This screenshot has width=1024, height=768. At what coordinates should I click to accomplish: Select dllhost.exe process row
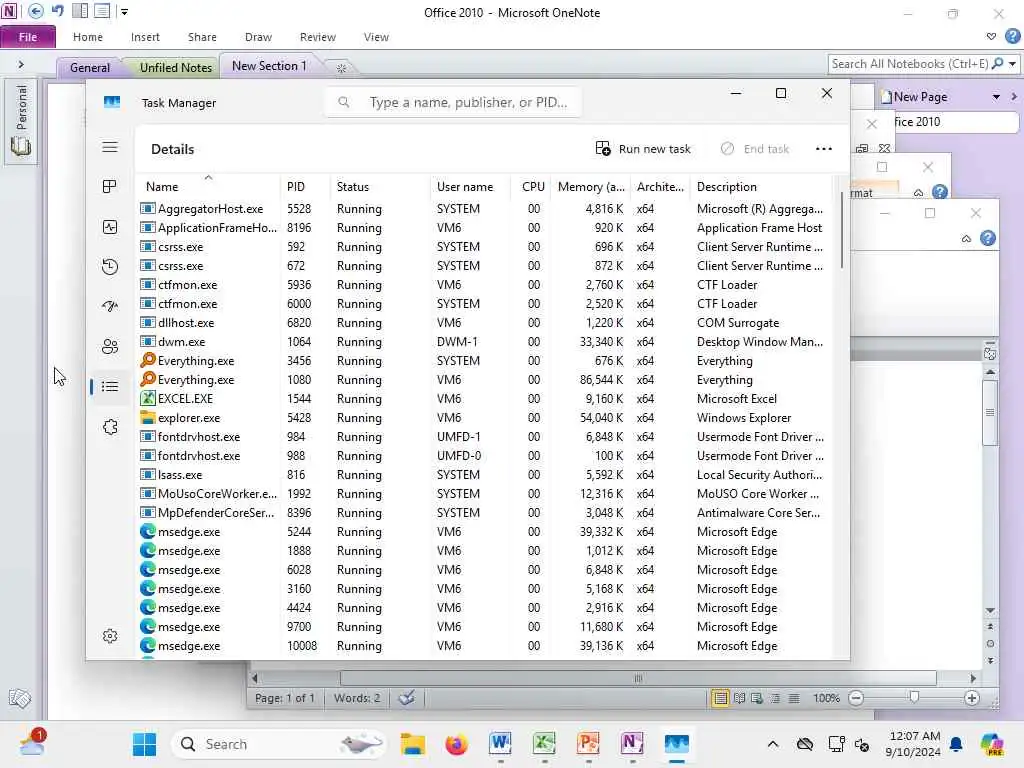point(485,323)
